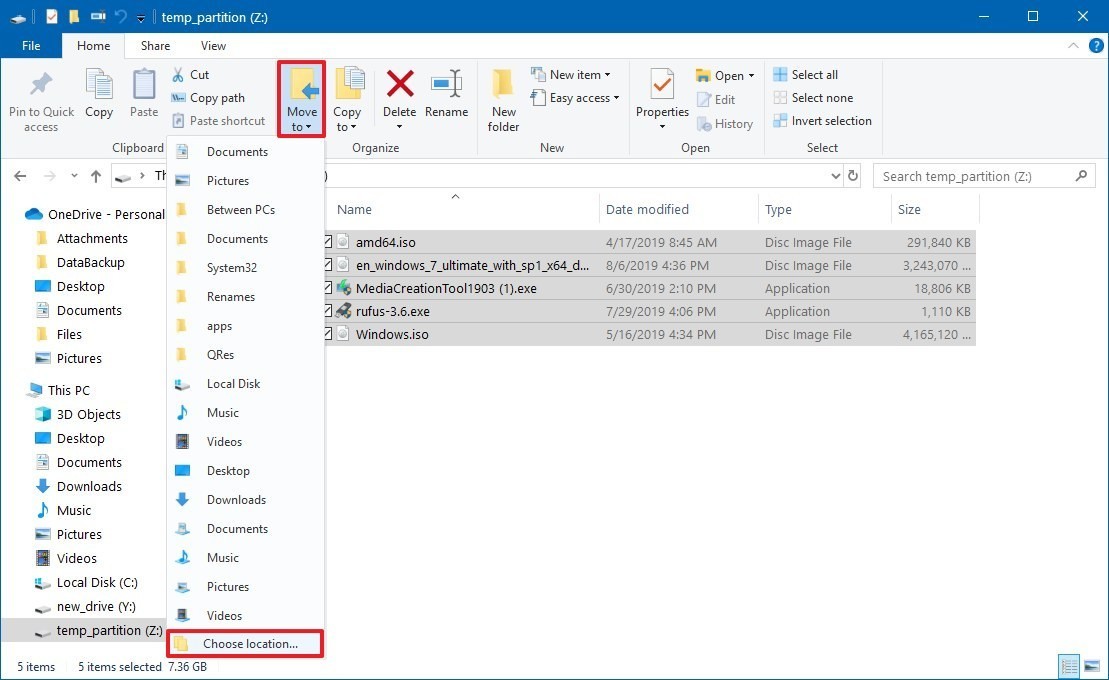Click Choose location... at menu bottom
1109x680 pixels.
point(249,644)
